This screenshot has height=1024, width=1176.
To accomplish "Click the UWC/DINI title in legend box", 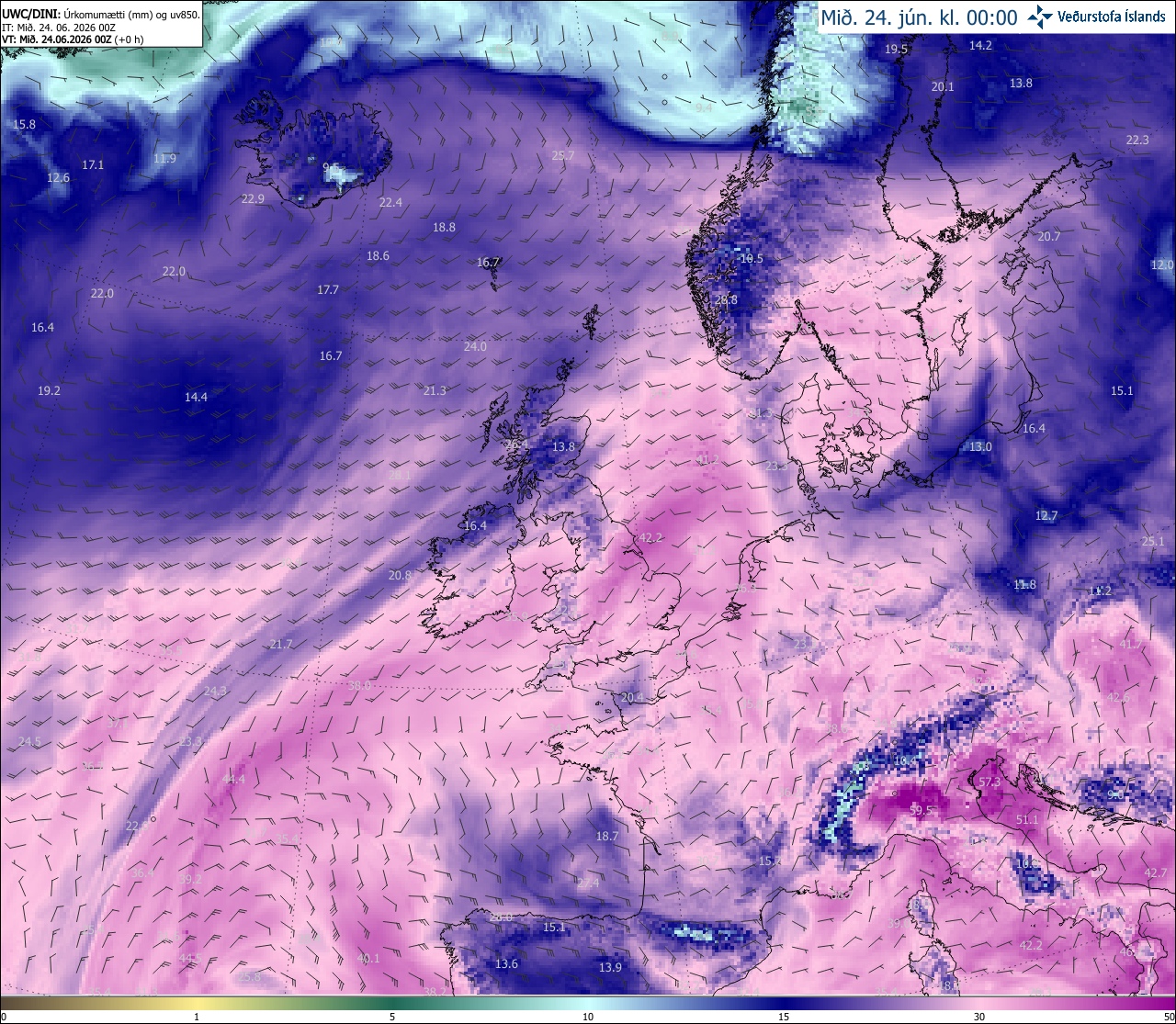I will (28, 14).
